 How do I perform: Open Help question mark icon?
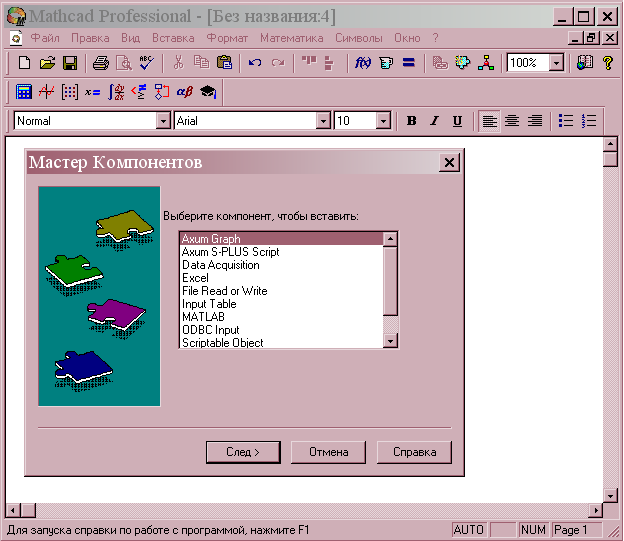608,63
